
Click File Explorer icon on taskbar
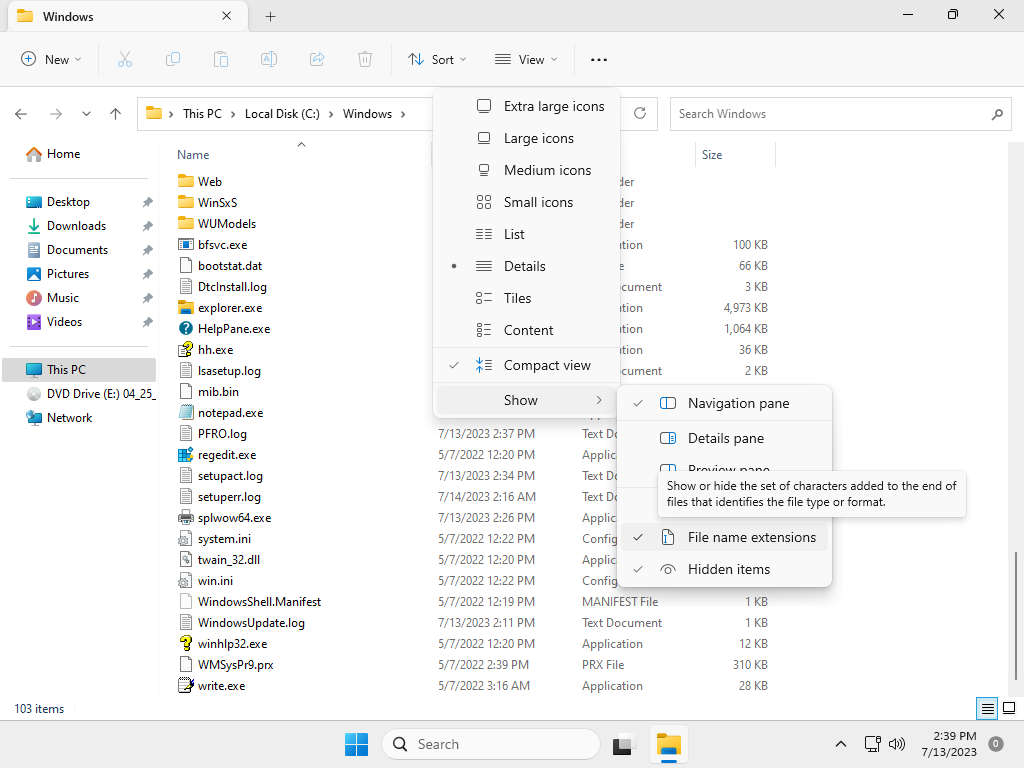pos(669,744)
